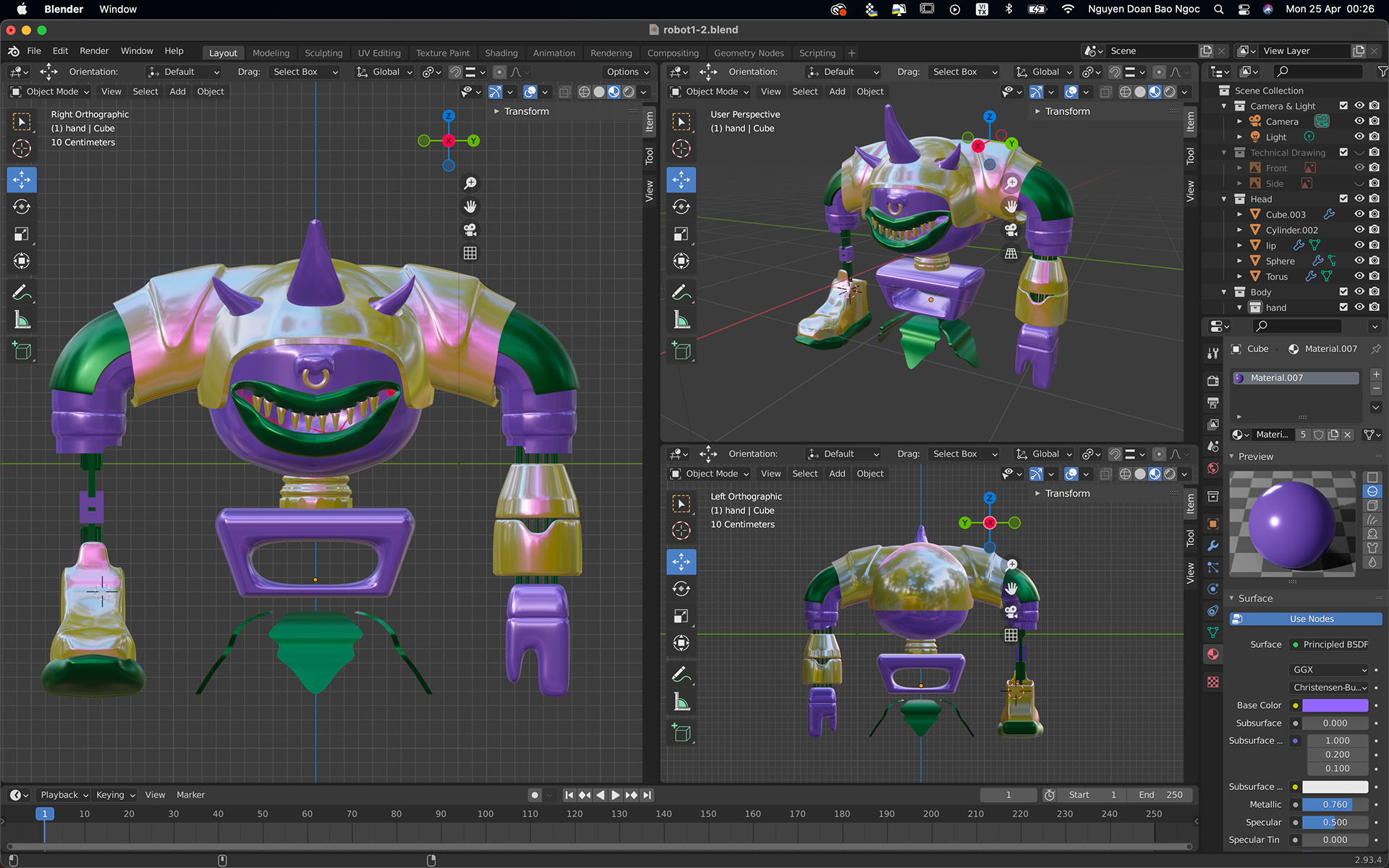This screenshot has width=1389, height=868.
Task: Select the Cursor tool in left viewport
Action: (x=22, y=149)
